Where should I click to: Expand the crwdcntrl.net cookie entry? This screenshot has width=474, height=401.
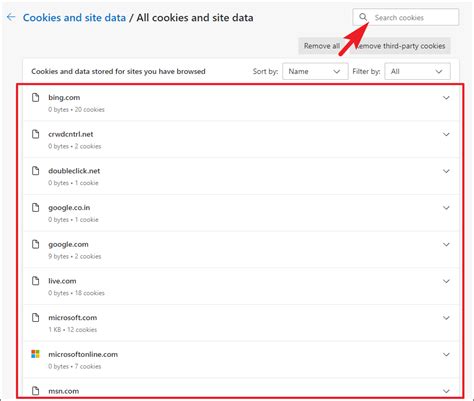click(x=446, y=134)
